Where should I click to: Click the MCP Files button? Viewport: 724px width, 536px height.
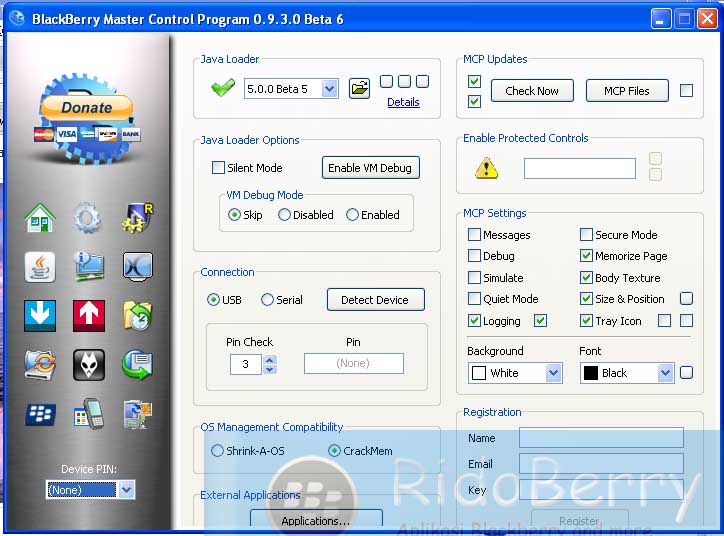[627, 90]
